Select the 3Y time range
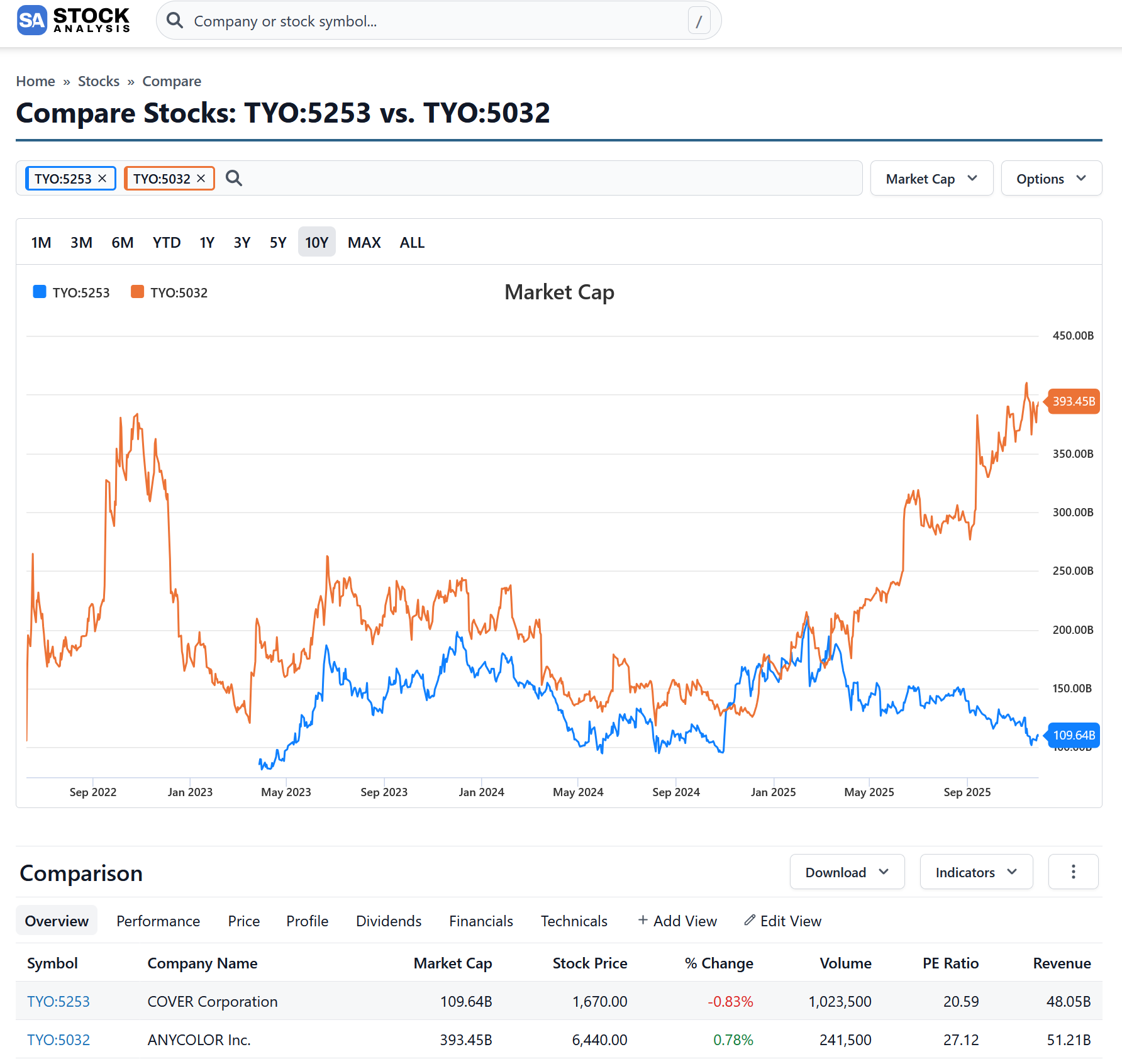 (242, 242)
